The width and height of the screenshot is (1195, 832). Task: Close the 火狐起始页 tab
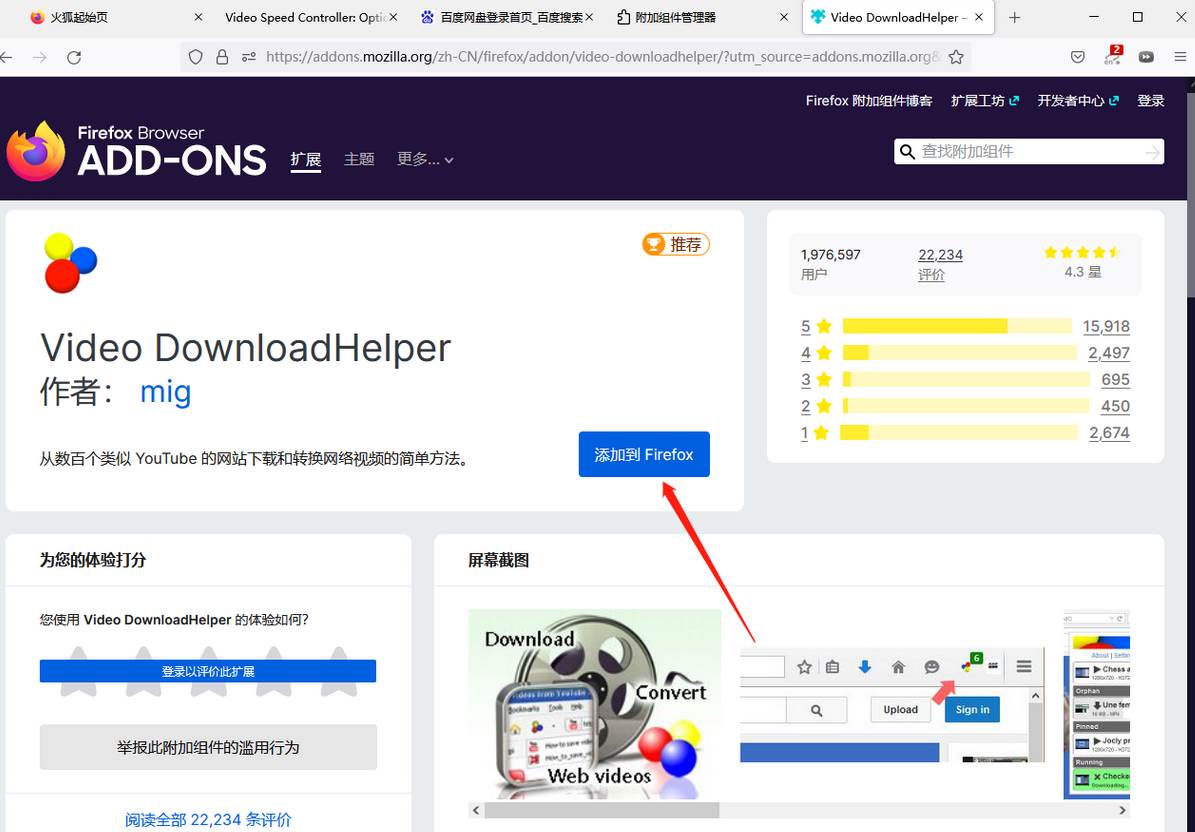198,17
